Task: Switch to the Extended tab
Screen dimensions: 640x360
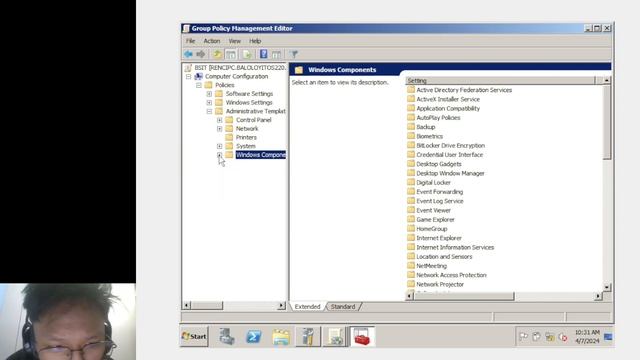Action: click(307, 307)
